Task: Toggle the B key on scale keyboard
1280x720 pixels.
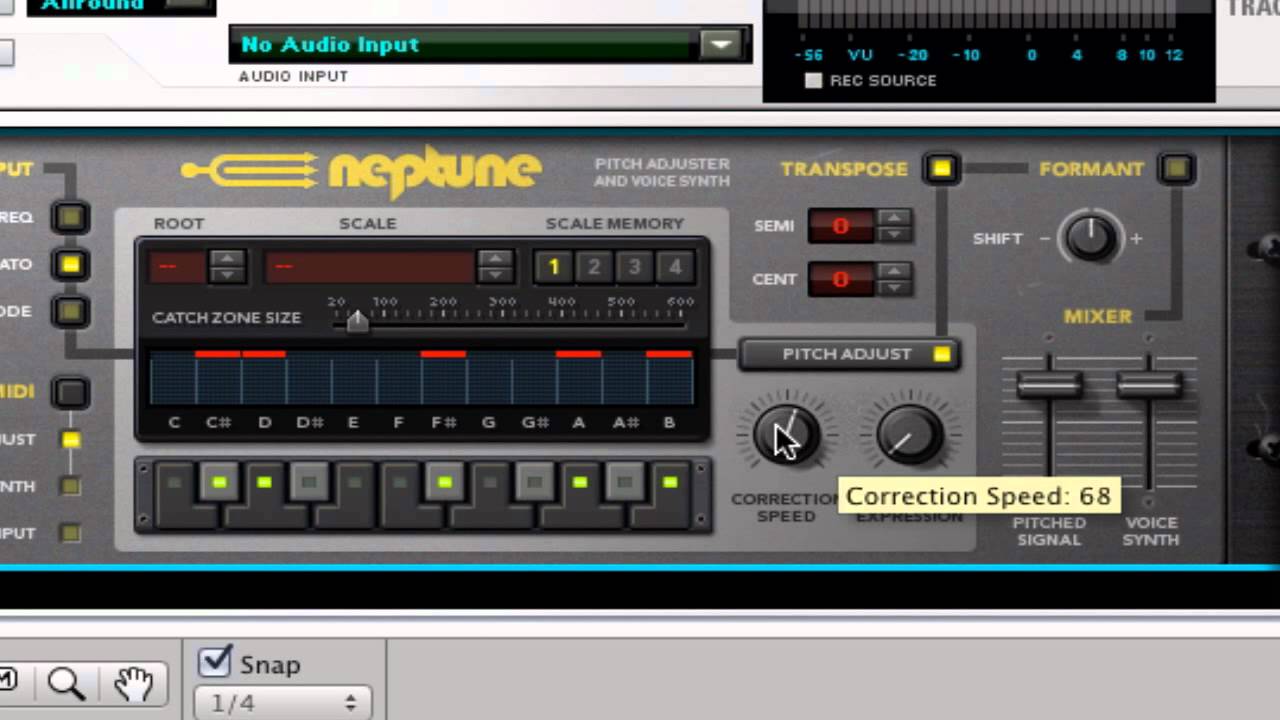Action: coord(670,495)
